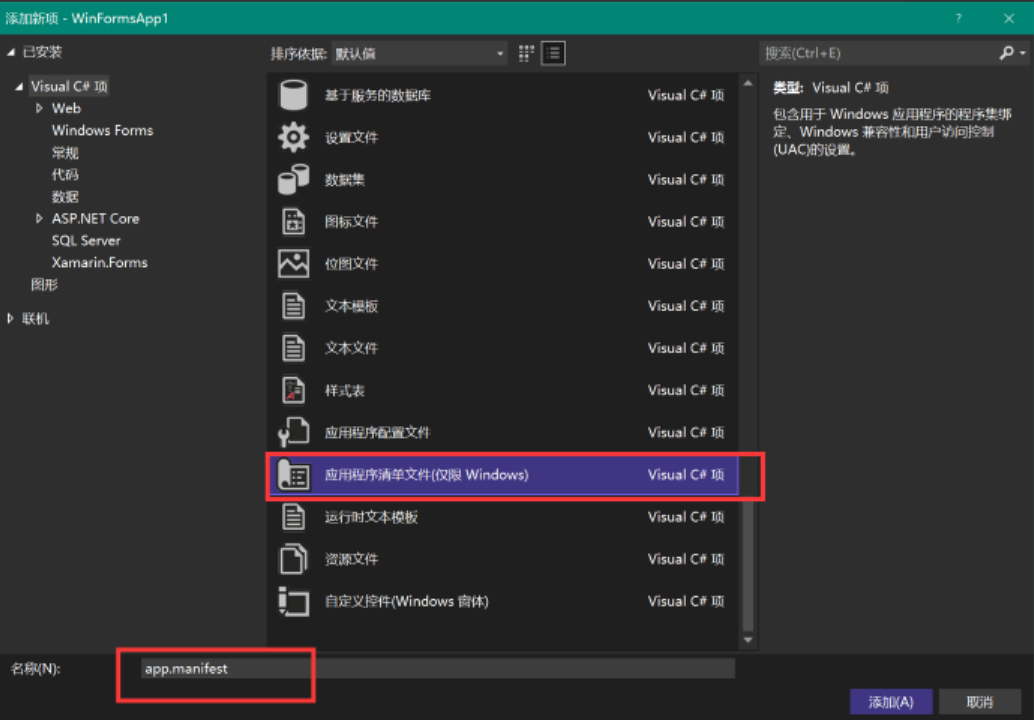The width and height of the screenshot is (1034, 720).
Task: Select the Windows Forms category
Action: [102, 130]
